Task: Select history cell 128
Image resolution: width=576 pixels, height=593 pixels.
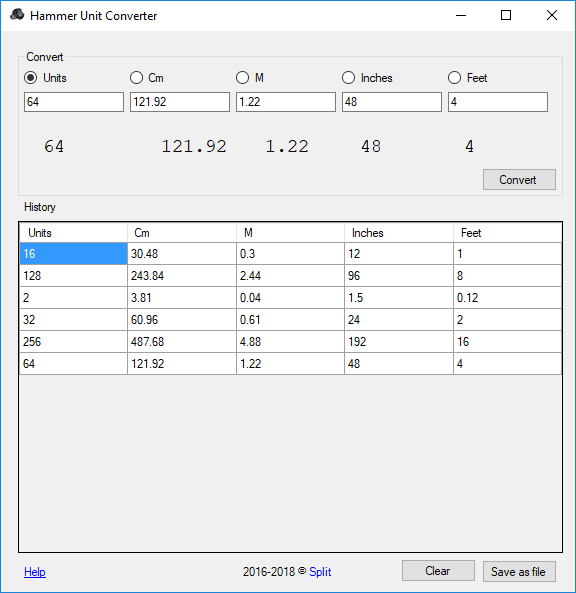Action: click(73, 276)
